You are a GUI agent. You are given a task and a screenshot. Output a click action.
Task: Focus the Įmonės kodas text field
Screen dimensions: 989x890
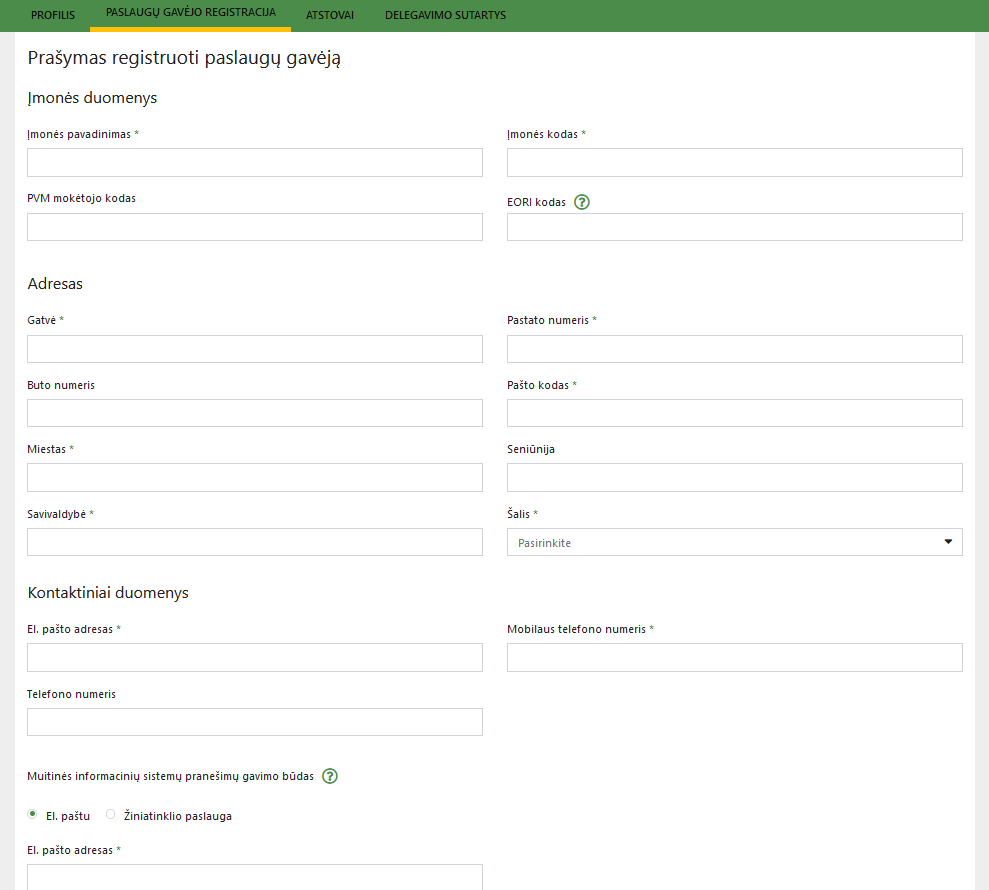pyautogui.click(x=734, y=163)
